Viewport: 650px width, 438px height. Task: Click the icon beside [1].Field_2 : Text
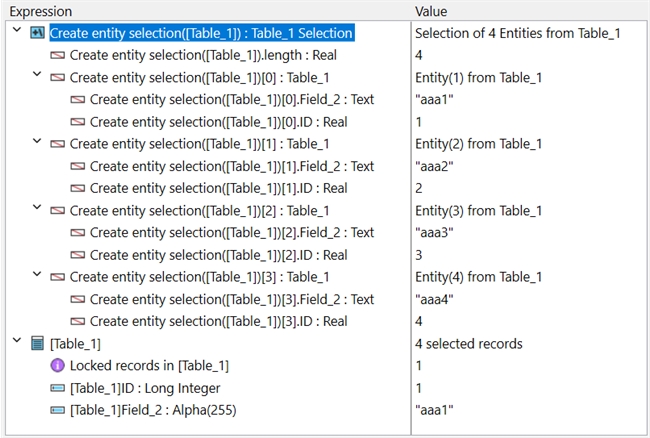78,166
